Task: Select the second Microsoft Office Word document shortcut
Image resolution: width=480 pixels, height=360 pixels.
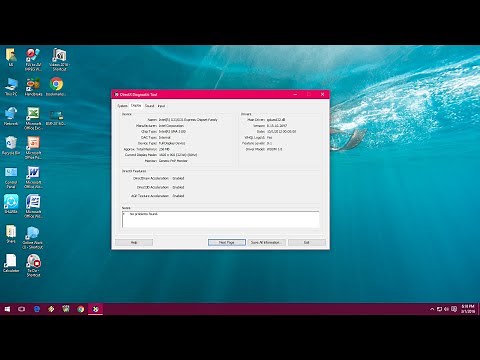Action: tap(33, 207)
